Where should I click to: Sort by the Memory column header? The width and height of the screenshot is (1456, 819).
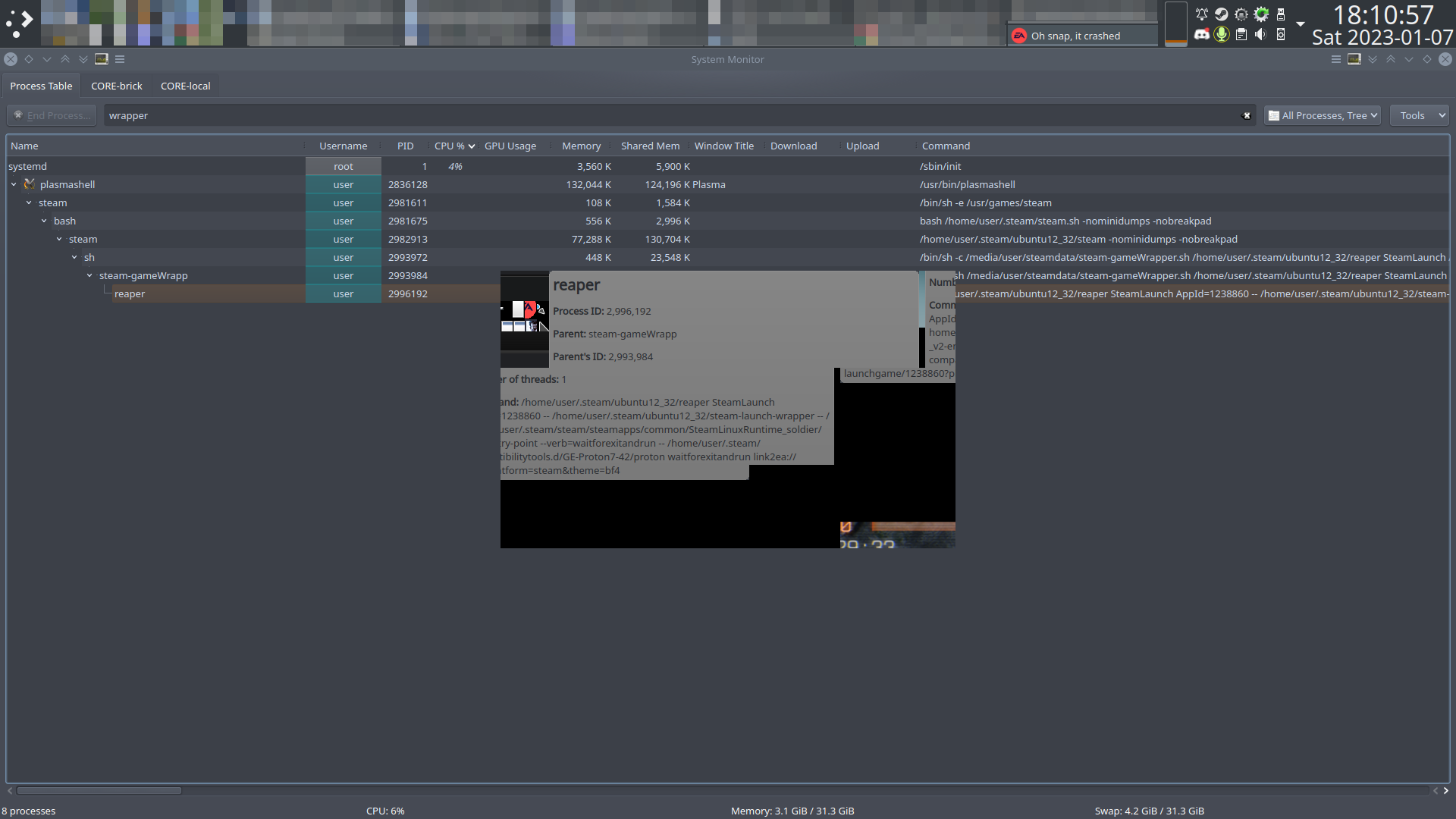point(581,146)
